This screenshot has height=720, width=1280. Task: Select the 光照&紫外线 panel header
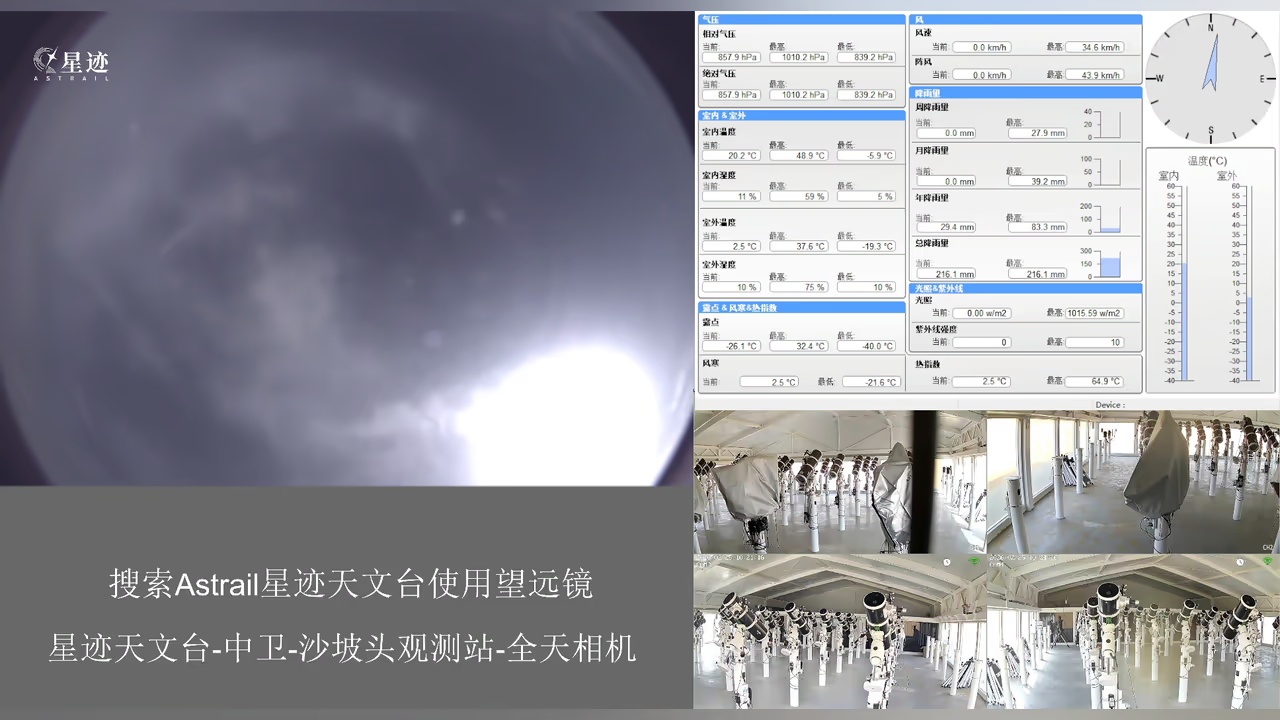tap(1025, 288)
